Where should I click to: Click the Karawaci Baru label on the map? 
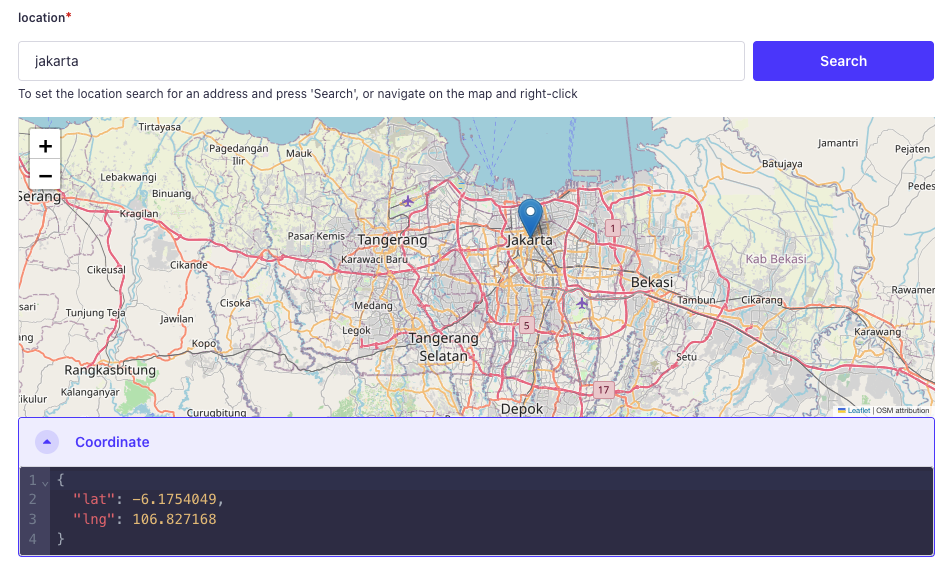click(374, 260)
